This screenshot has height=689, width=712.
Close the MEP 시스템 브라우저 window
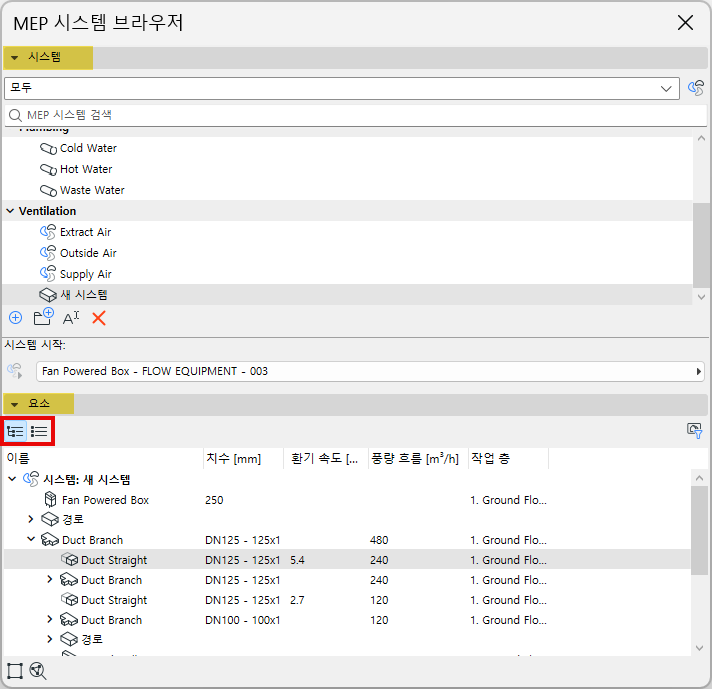coord(685,22)
